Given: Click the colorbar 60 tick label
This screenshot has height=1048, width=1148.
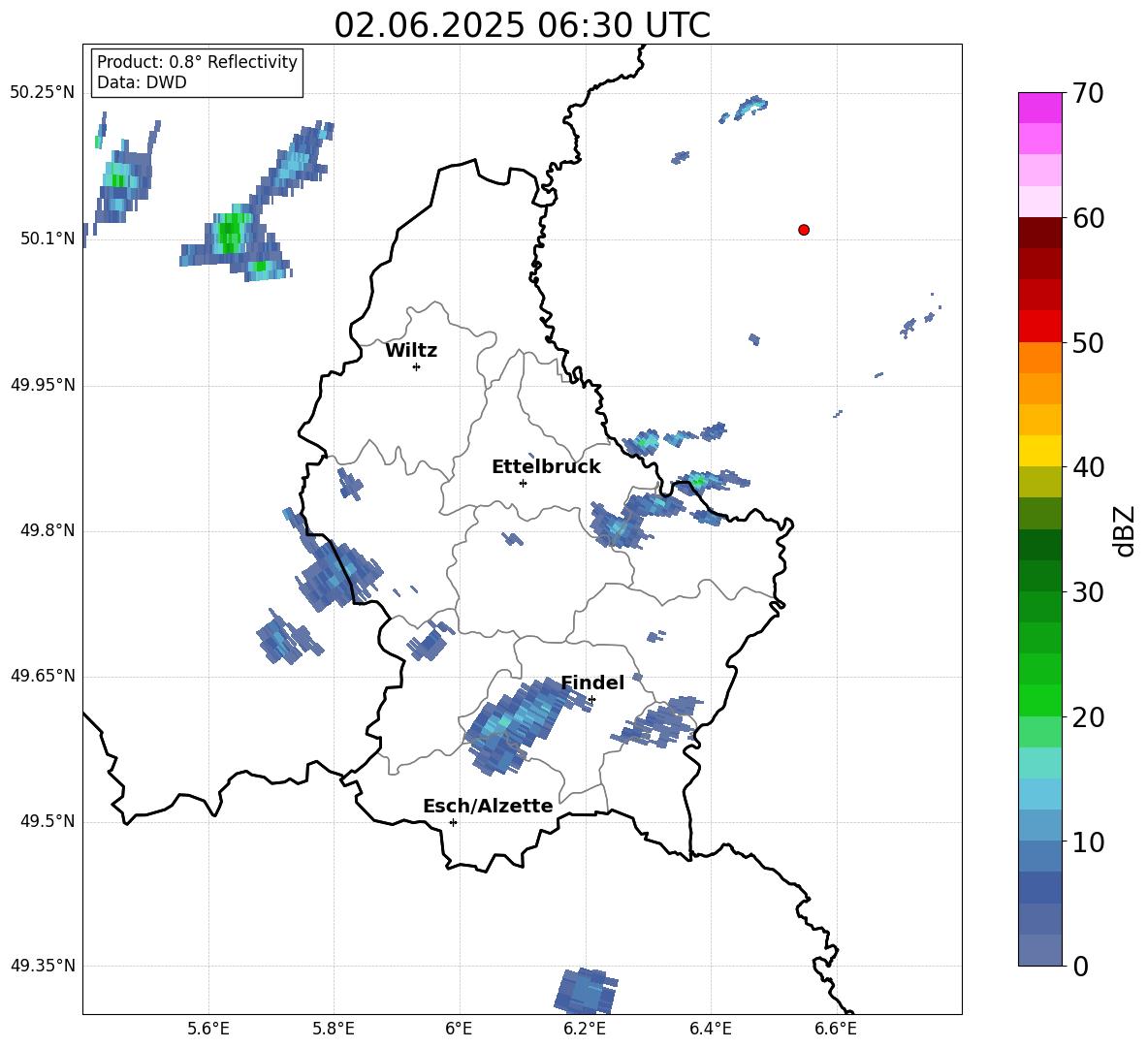Looking at the screenshot, I should pos(1088,218).
